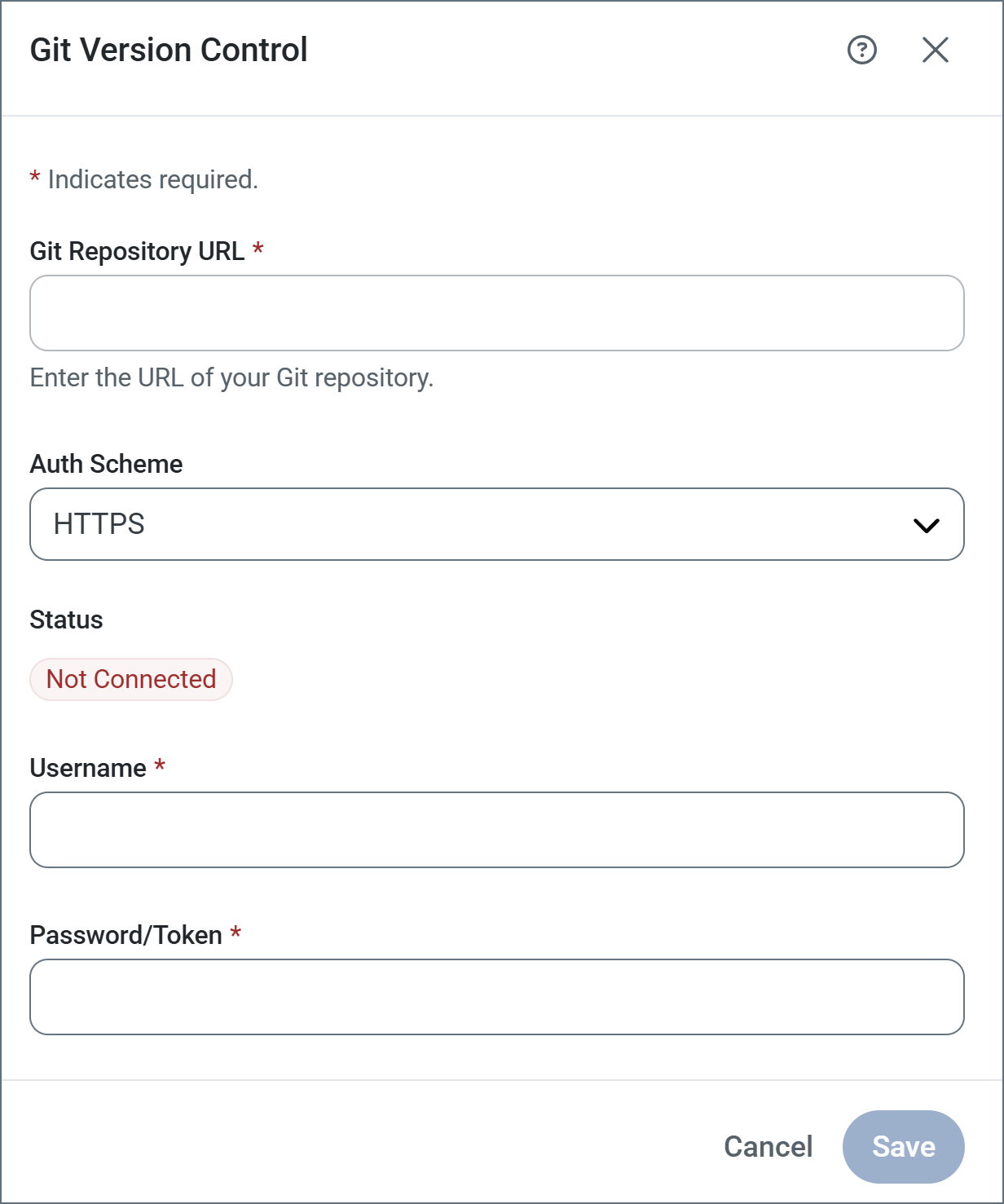Viewport: 1004px width, 1204px height.
Task: Click the Git Version Control title
Action: (169, 50)
